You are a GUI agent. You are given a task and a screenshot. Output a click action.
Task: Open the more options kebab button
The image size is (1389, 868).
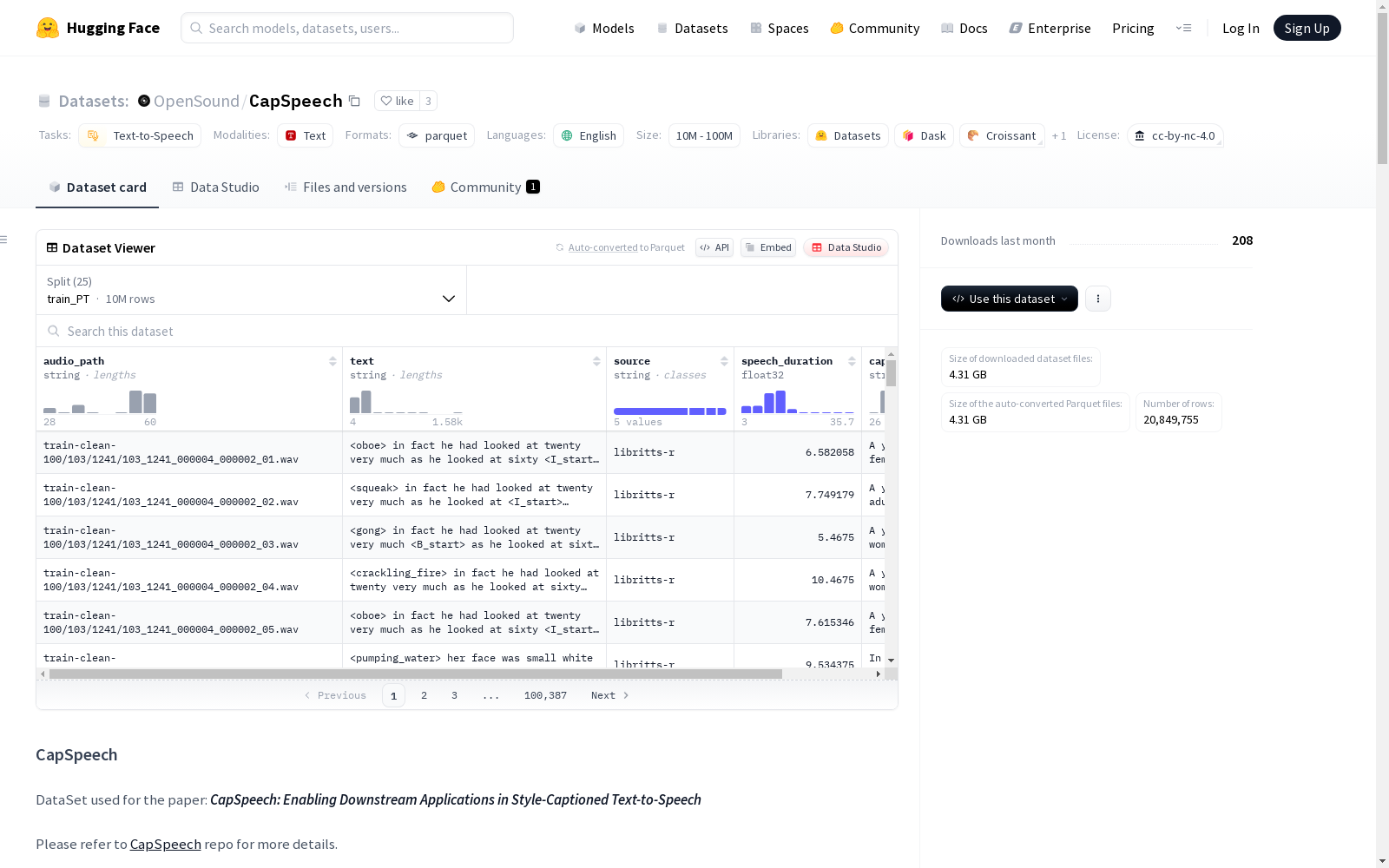pyautogui.click(x=1098, y=299)
